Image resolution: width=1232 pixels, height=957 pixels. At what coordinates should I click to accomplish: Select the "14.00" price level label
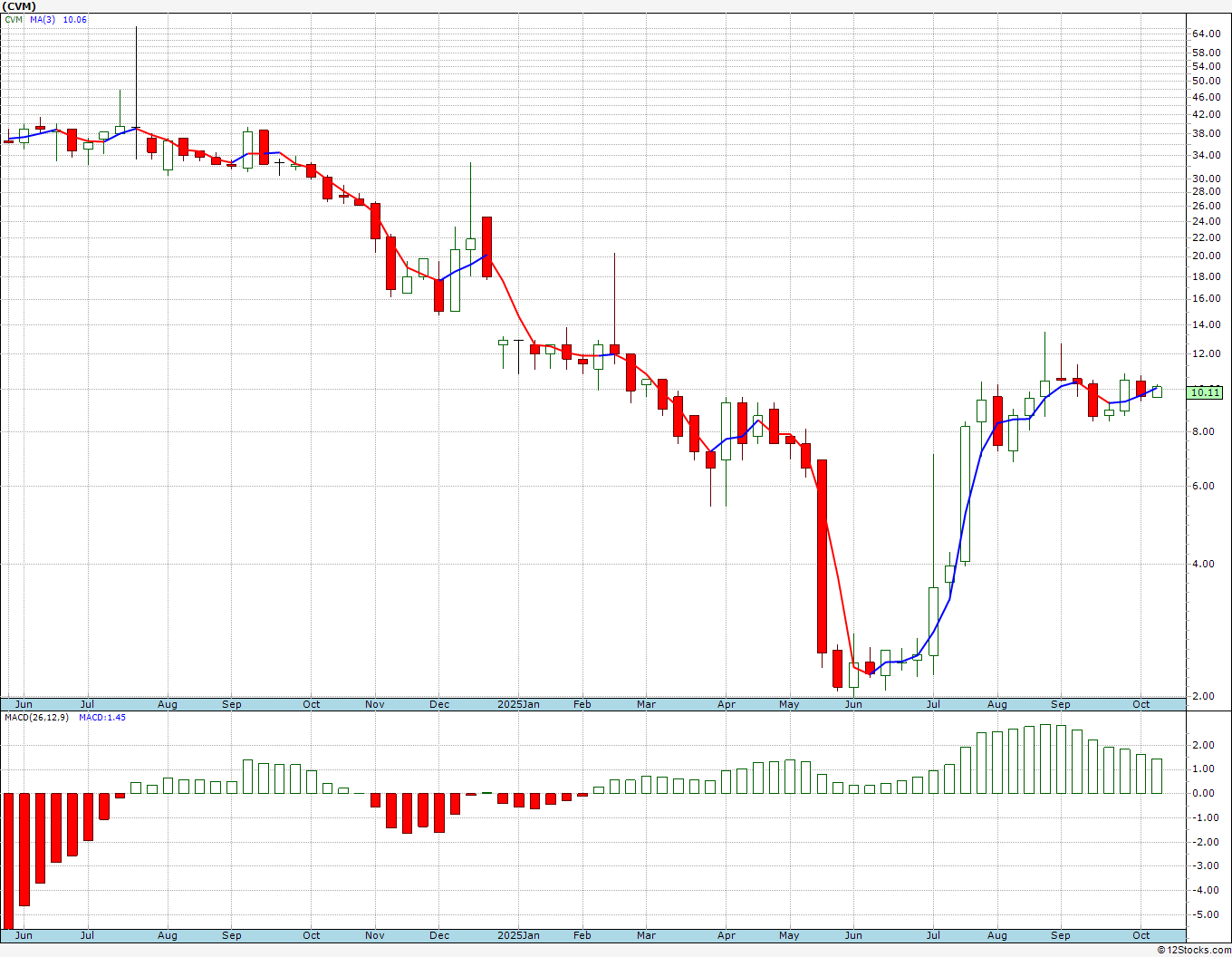click(1205, 324)
